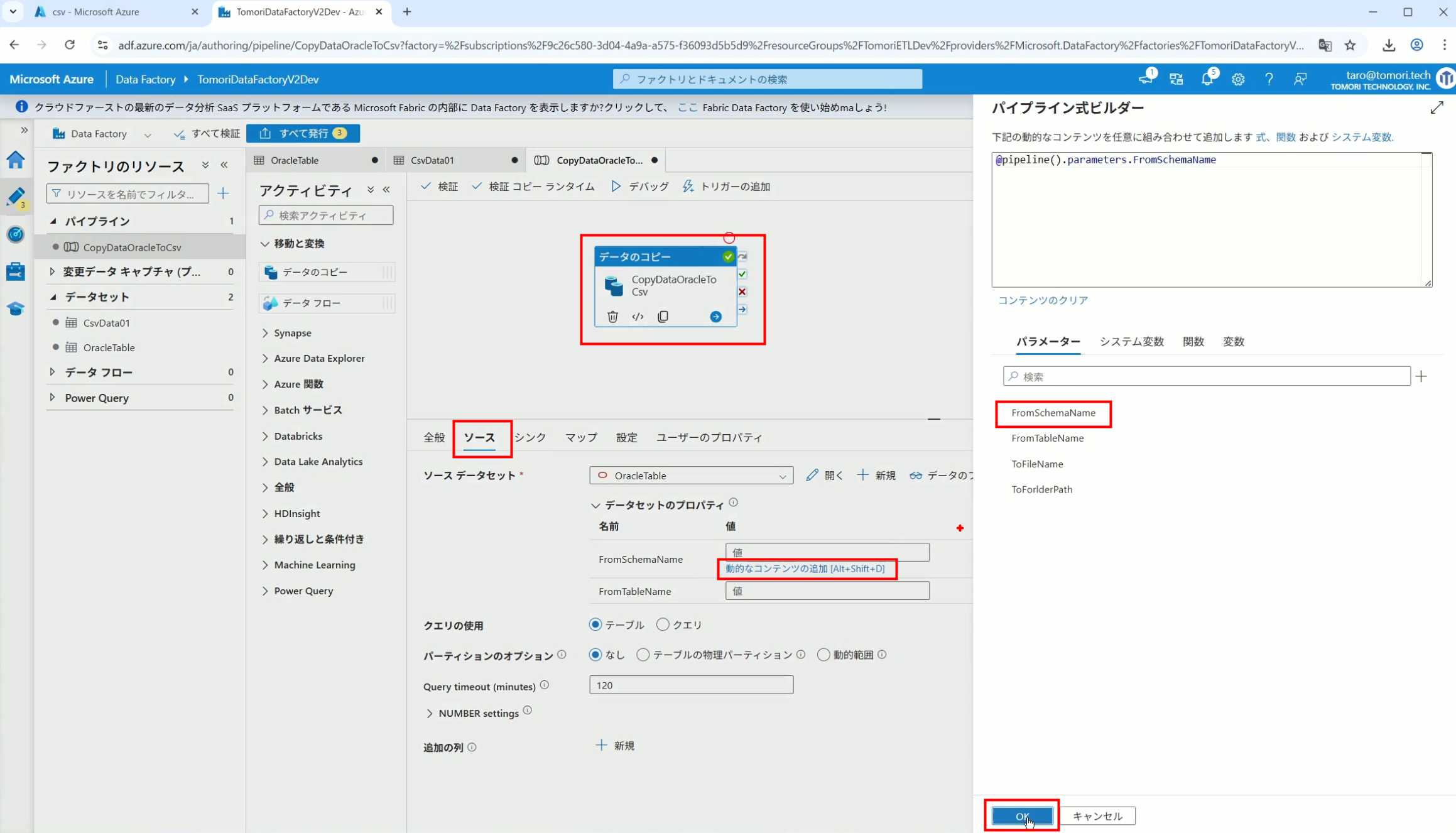
Task: Click the clone activity icon
Action: (x=663, y=317)
